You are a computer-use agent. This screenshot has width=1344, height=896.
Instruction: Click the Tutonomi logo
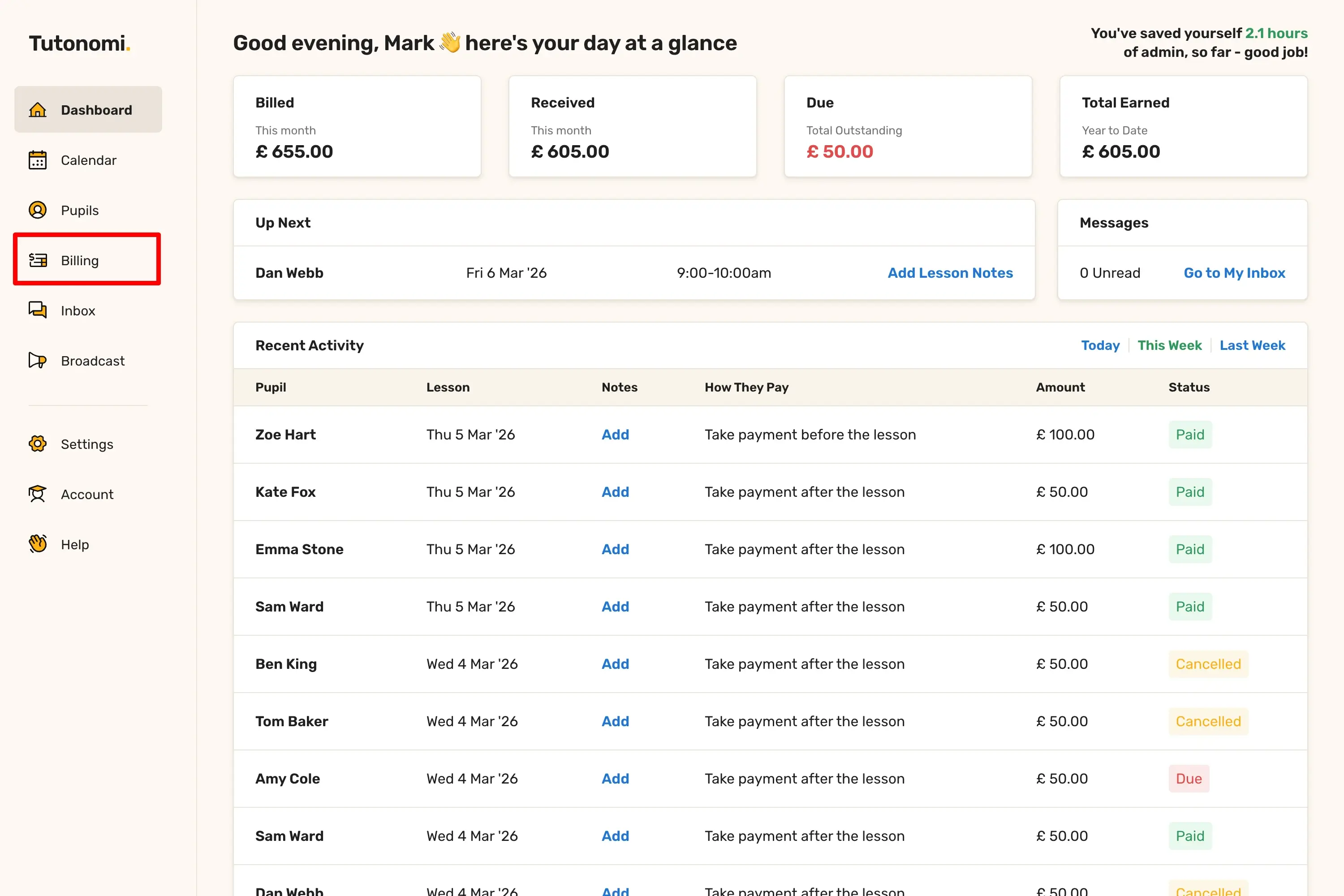coord(79,43)
